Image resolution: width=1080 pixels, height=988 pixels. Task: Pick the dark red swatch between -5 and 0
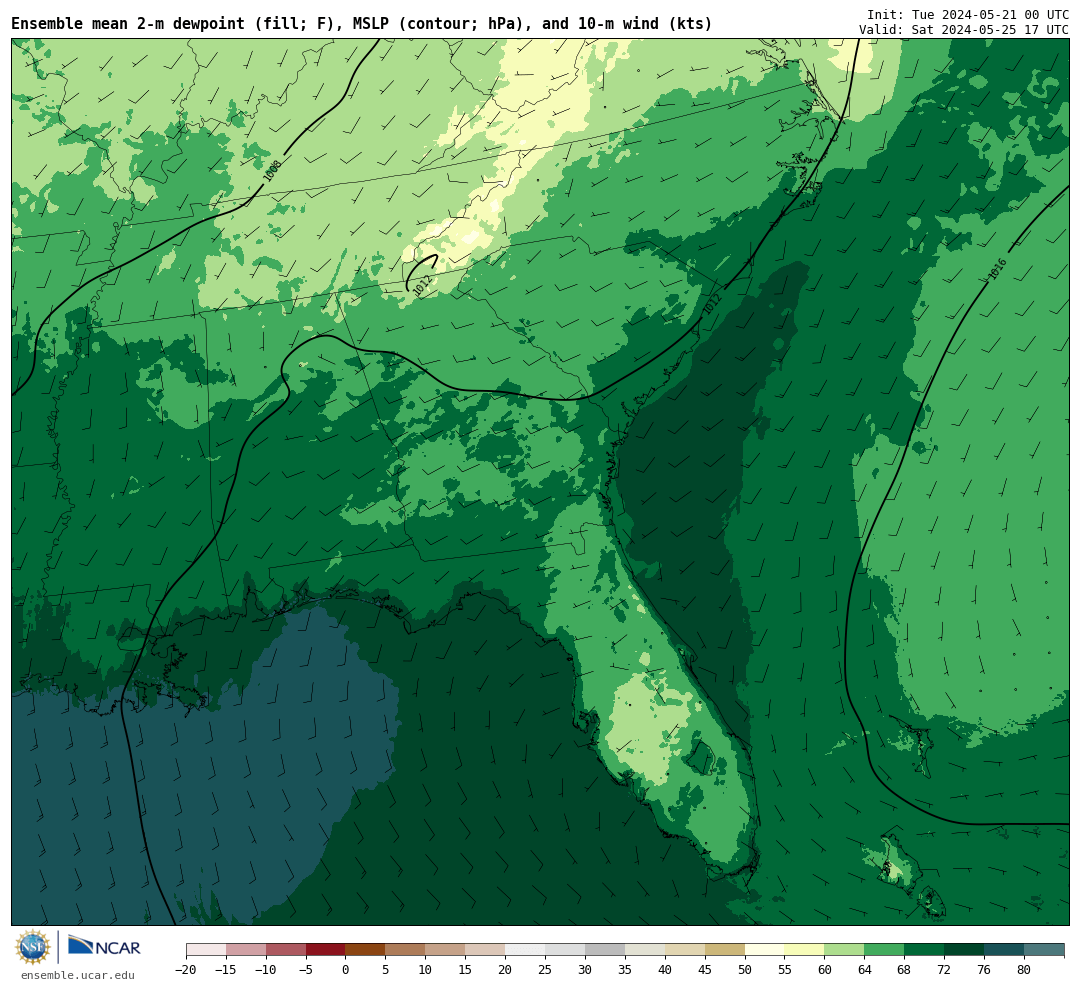coord(326,950)
